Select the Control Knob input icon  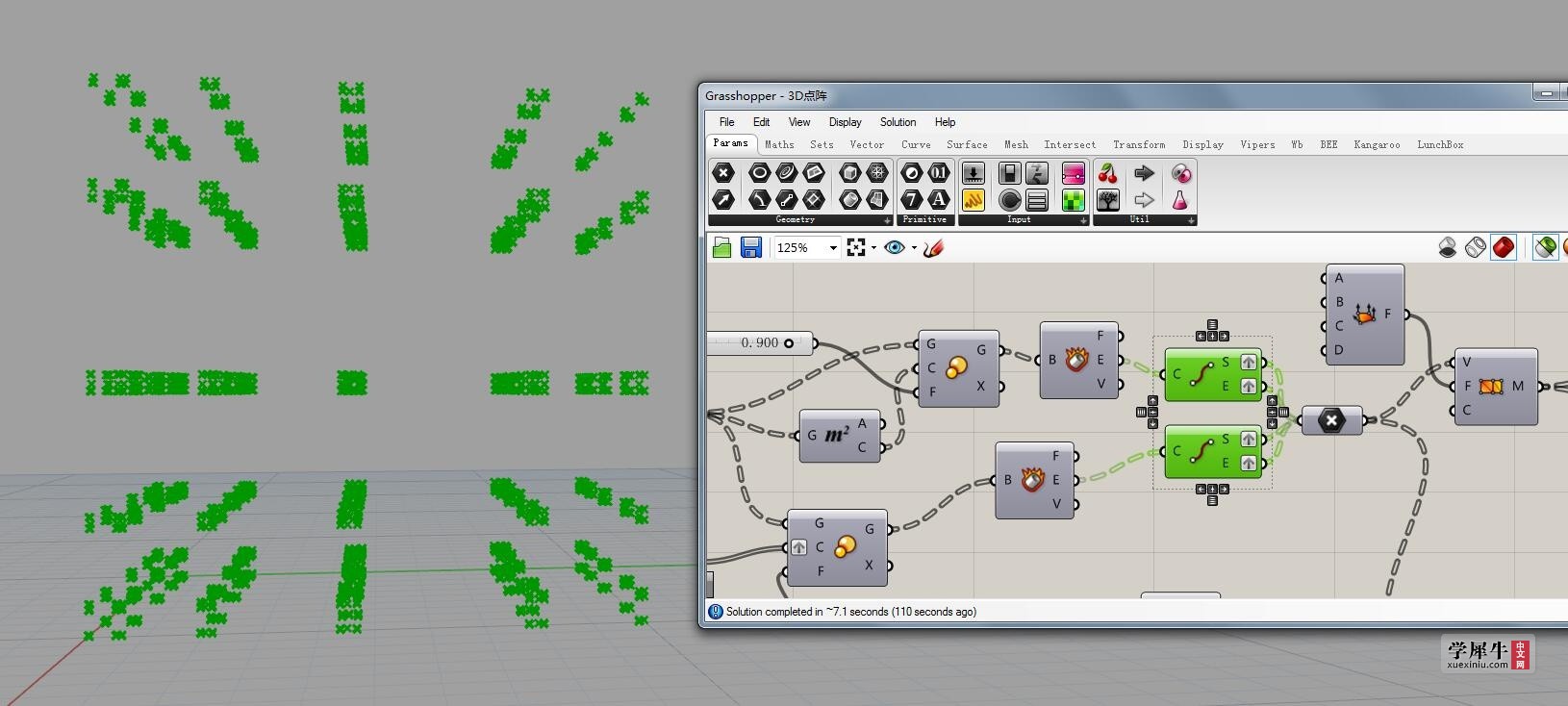point(1010,200)
